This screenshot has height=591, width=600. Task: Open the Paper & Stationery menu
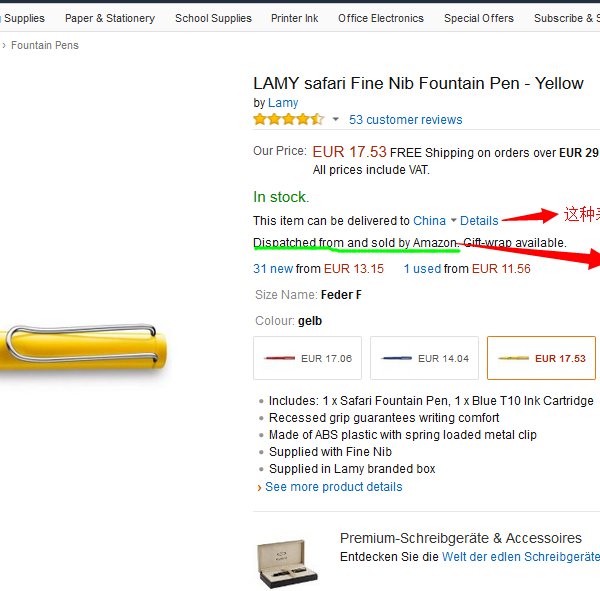coord(110,18)
